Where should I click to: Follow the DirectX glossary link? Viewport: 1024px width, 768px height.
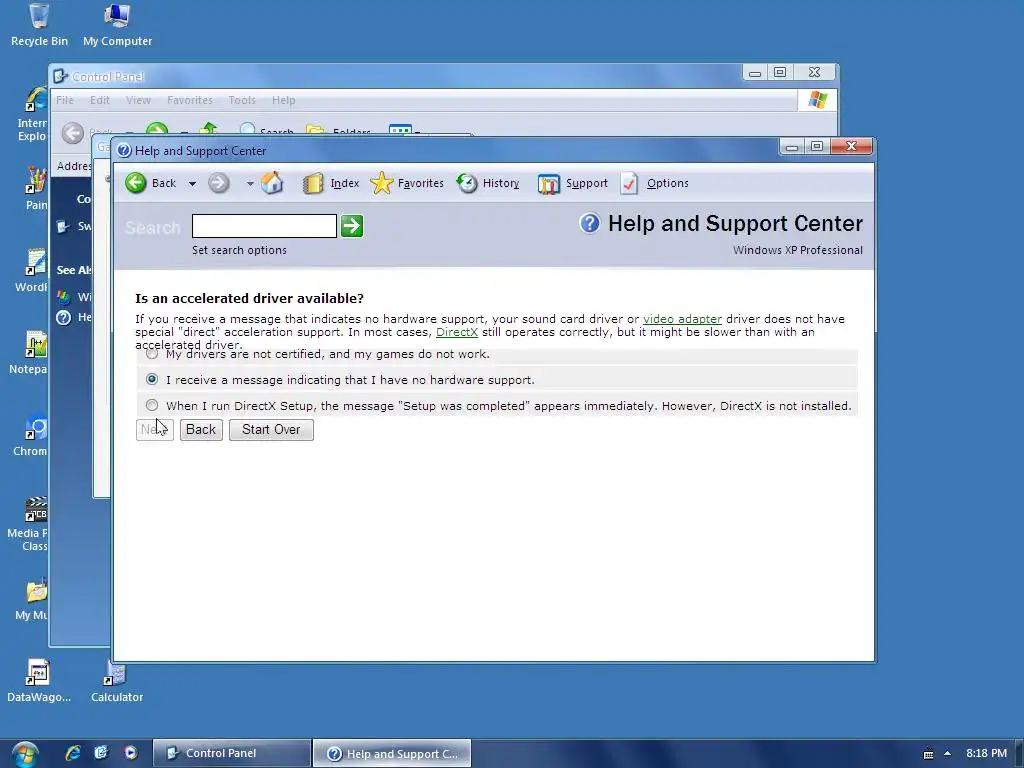[456, 332]
